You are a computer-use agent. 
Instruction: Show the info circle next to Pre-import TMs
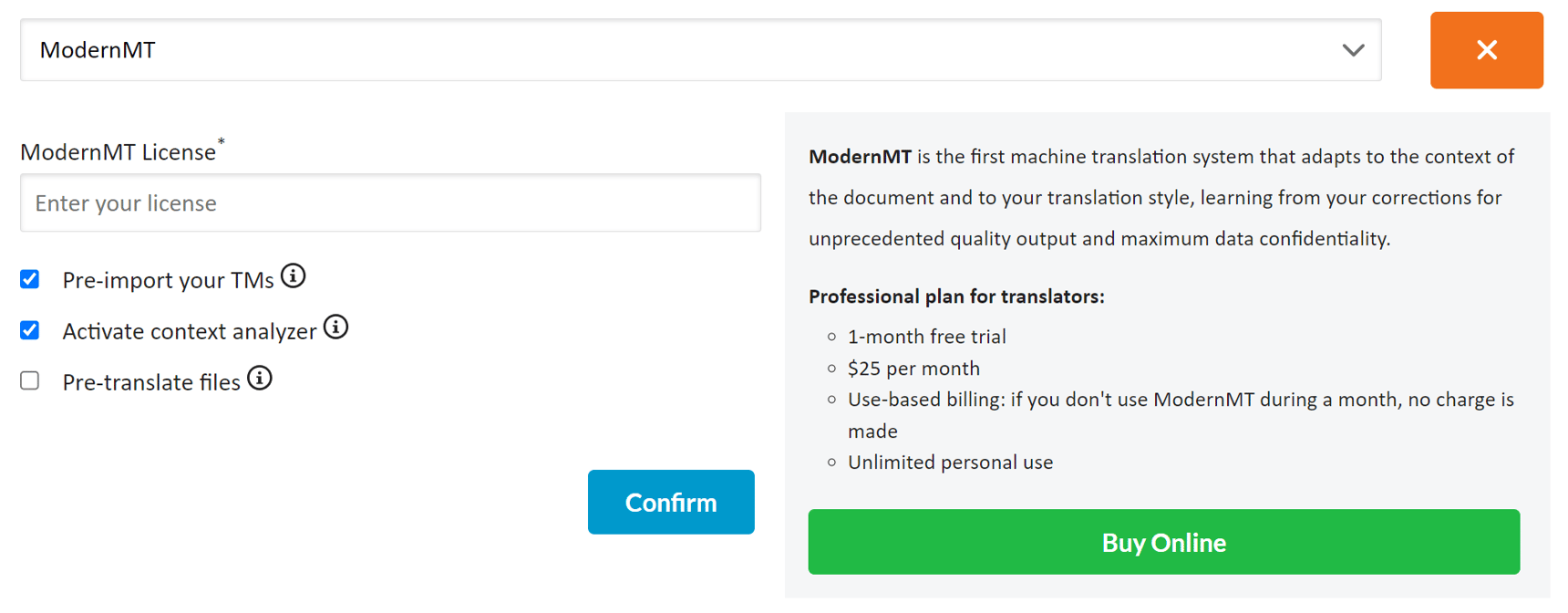click(294, 275)
